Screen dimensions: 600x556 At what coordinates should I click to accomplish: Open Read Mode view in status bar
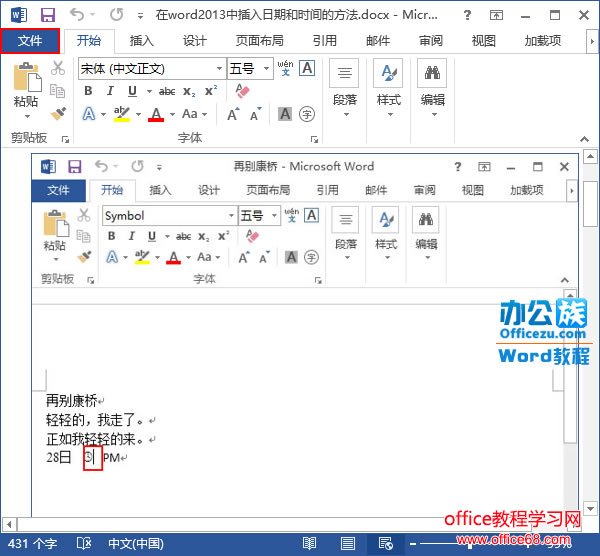(309, 543)
